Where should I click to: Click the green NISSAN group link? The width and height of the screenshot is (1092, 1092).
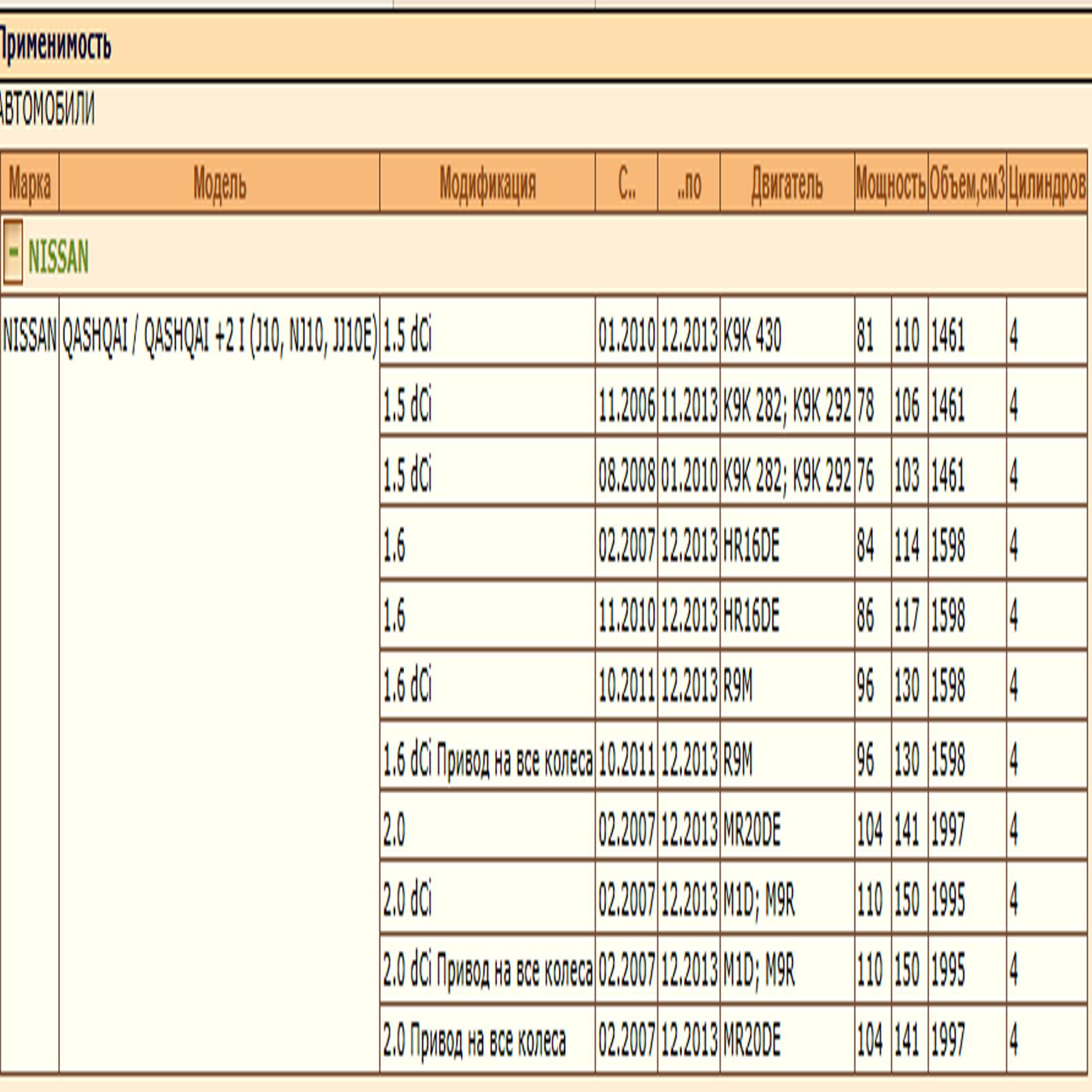tap(58, 258)
